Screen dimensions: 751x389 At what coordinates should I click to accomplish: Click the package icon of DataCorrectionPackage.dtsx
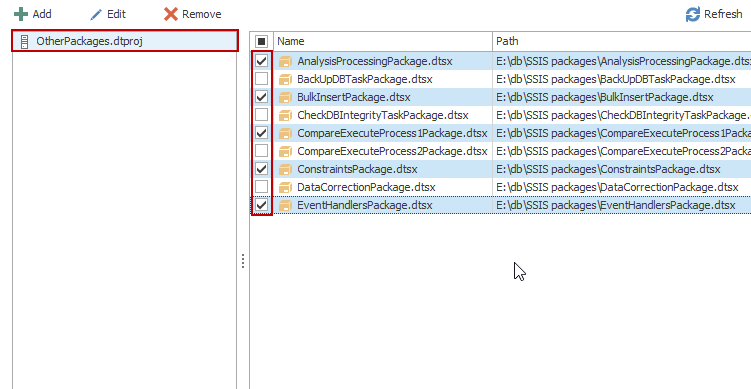tap(285, 187)
